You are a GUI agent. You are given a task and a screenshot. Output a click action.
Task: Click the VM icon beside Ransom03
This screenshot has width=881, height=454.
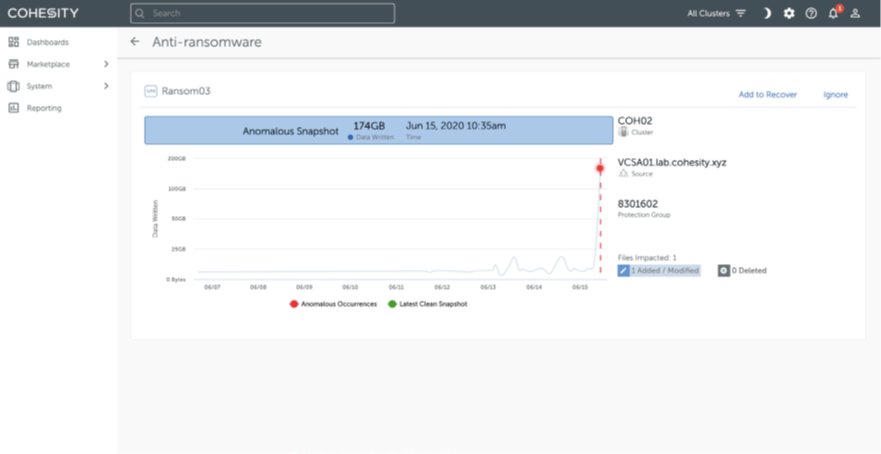click(x=151, y=91)
